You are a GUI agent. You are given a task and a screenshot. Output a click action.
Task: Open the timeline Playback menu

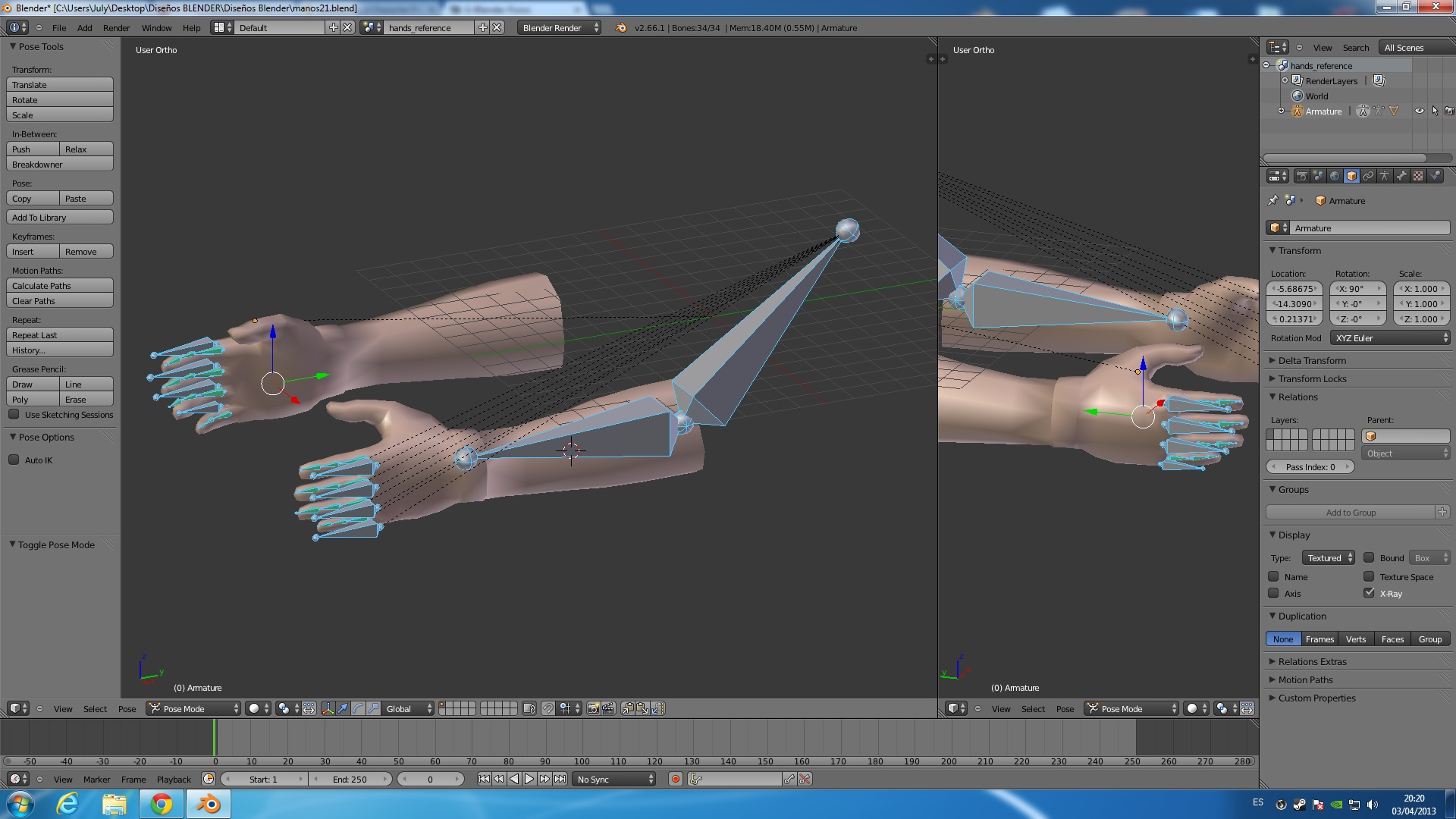click(x=174, y=779)
